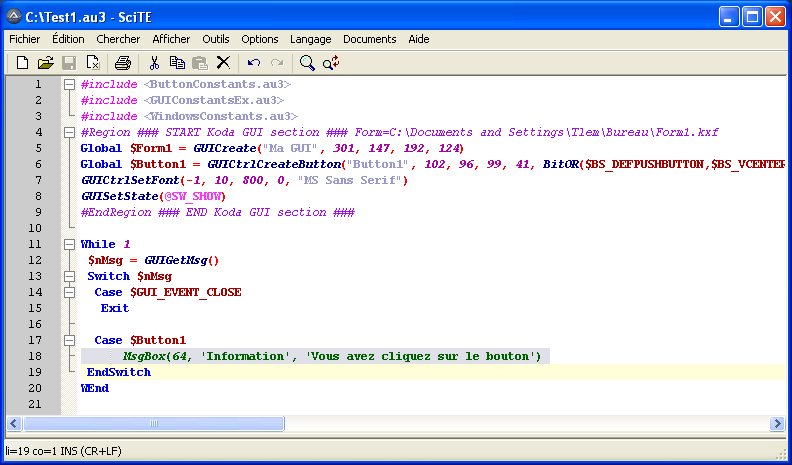Open the Chercher menu
The height and width of the screenshot is (465, 792).
[118, 39]
